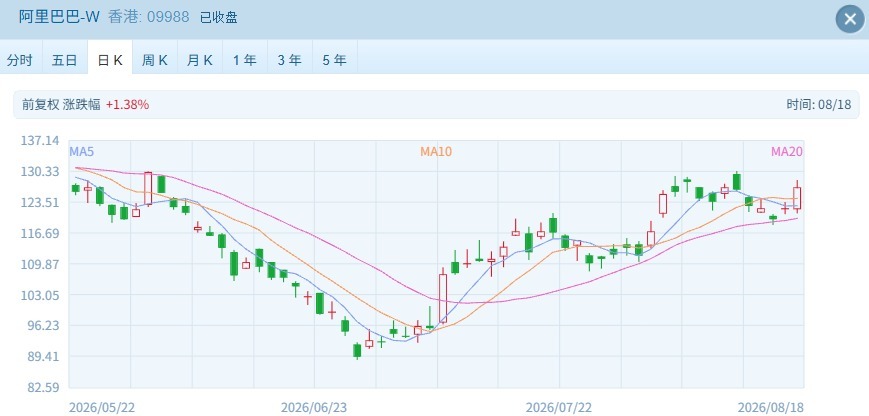Click the 涨跌幅 label
The height and width of the screenshot is (416, 869).
(81, 104)
